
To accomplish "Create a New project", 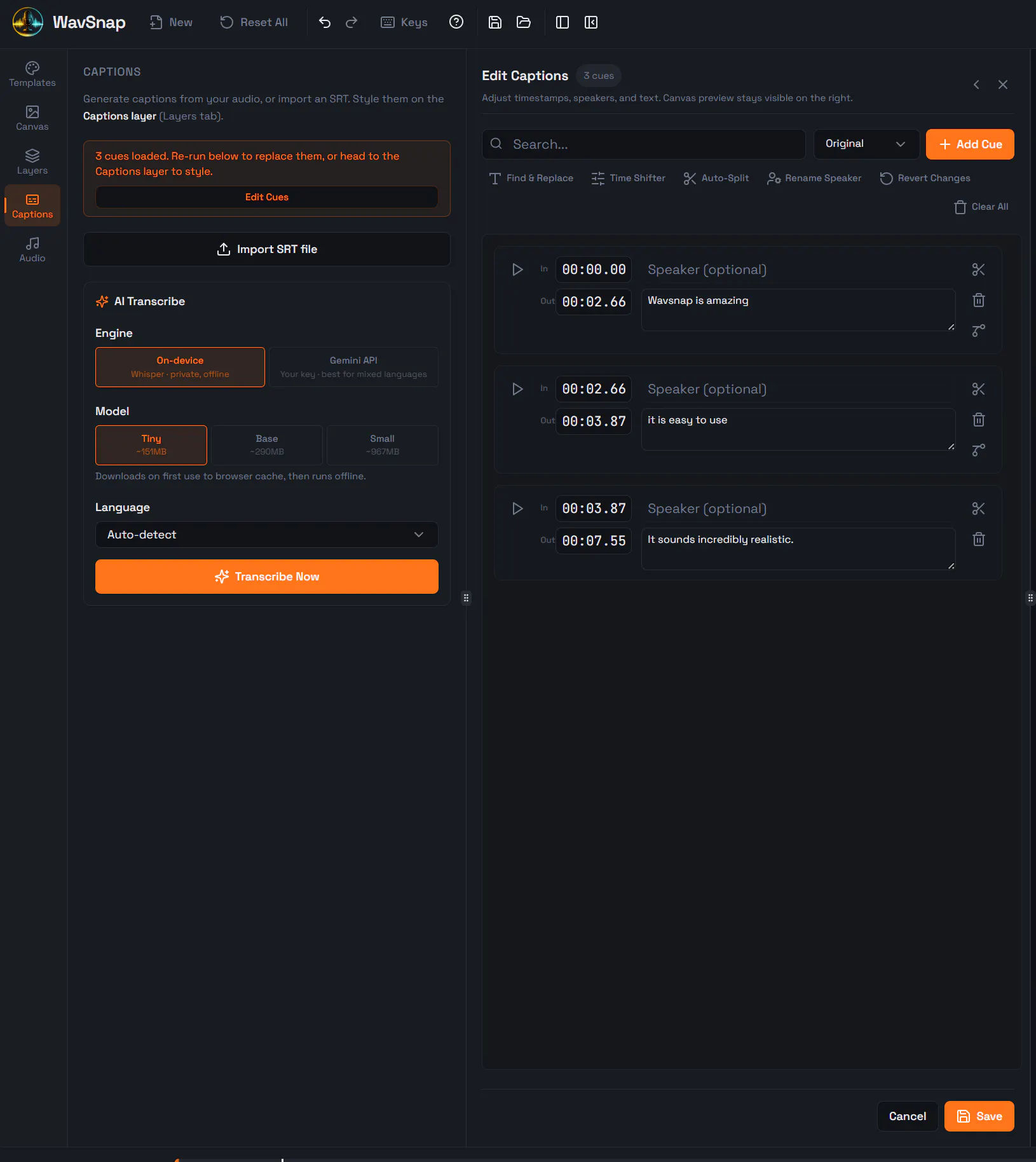I will click(x=171, y=22).
